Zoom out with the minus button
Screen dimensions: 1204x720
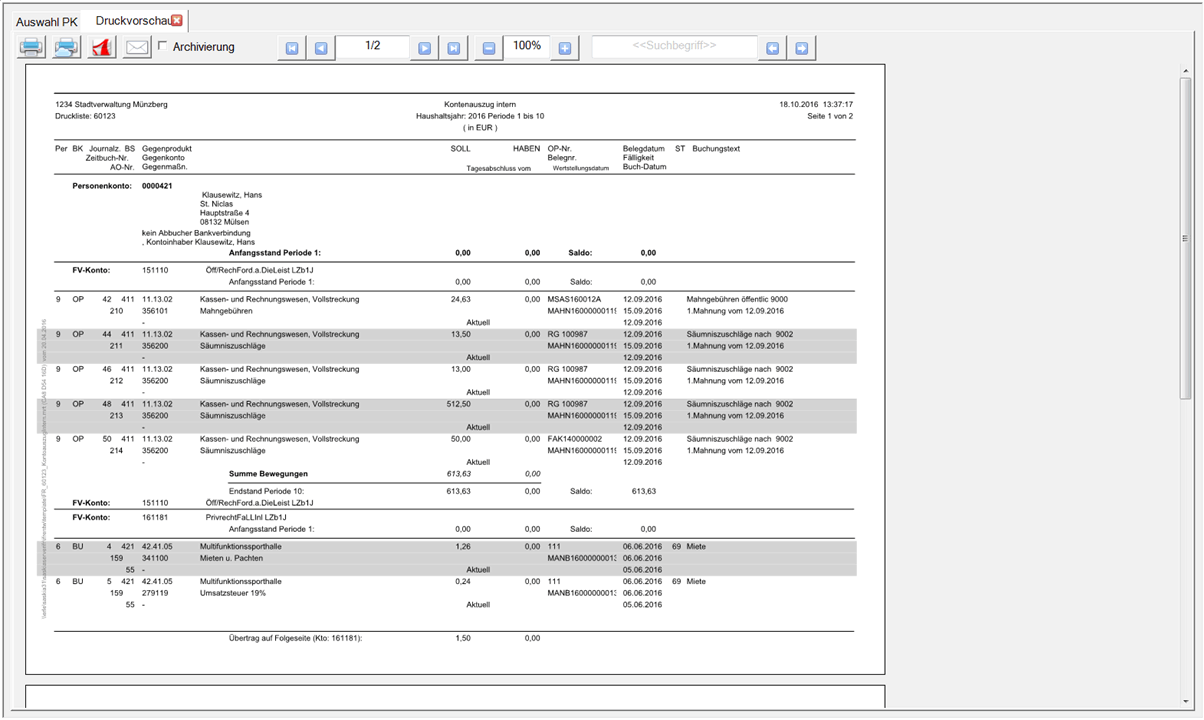coord(488,48)
